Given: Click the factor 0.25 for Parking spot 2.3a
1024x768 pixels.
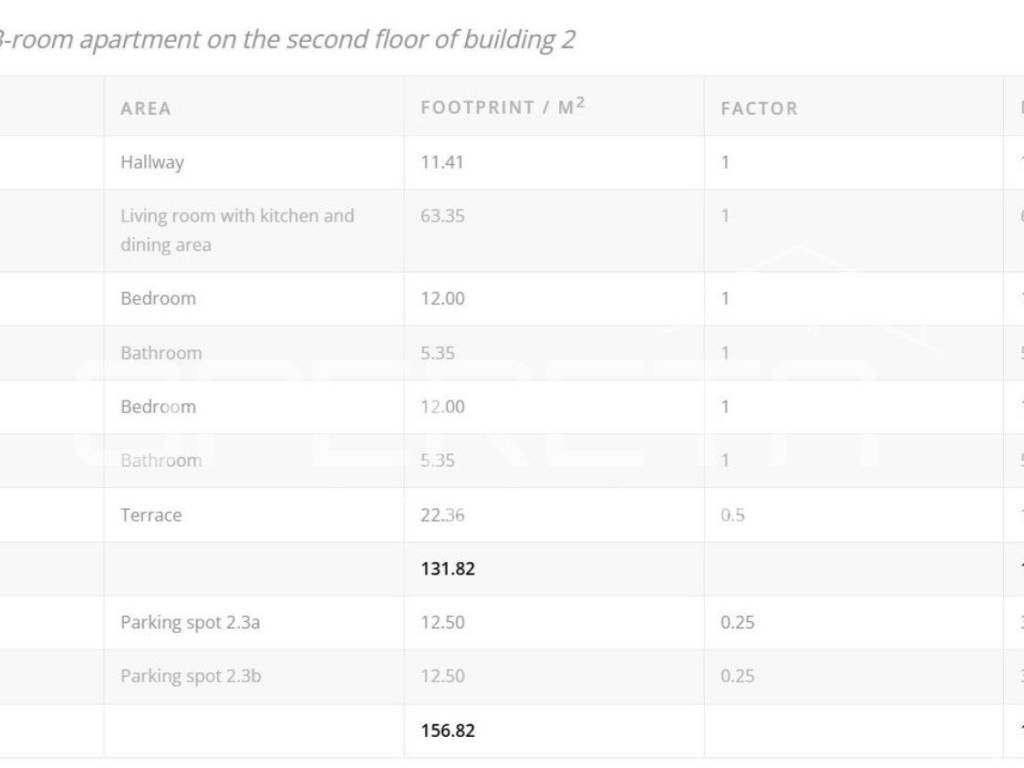Looking at the screenshot, I should tap(737, 622).
